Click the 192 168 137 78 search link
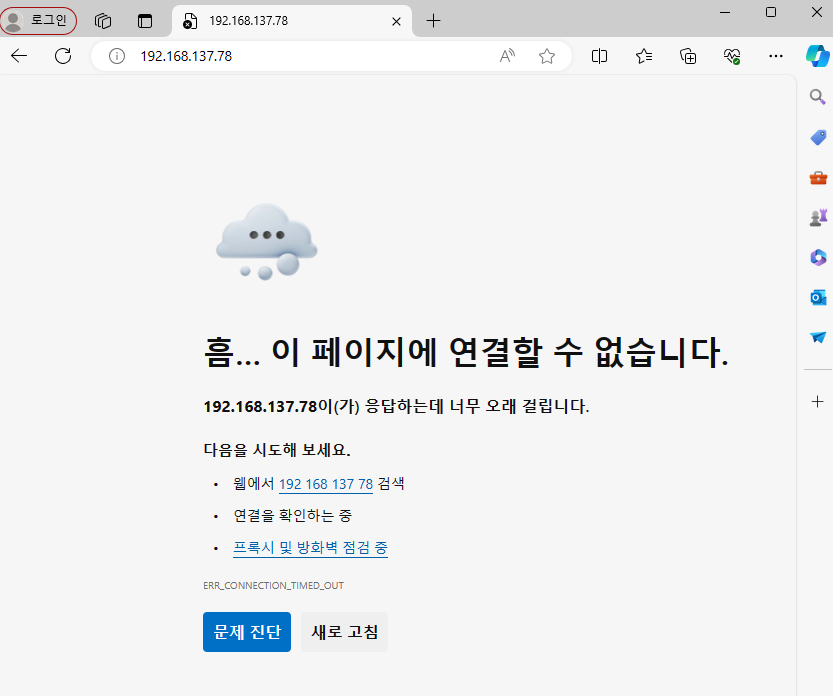 coord(326,484)
